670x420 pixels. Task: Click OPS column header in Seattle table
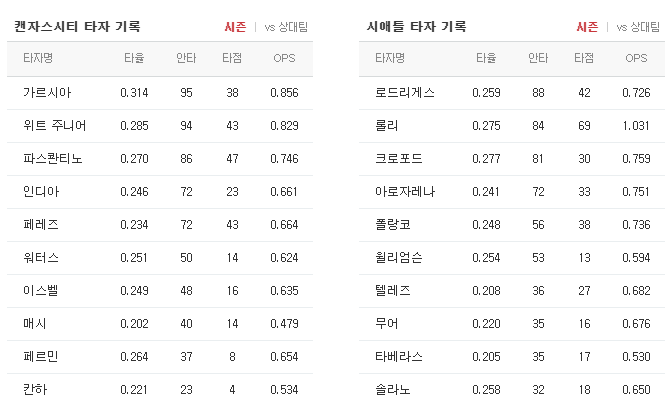tap(636, 58)
